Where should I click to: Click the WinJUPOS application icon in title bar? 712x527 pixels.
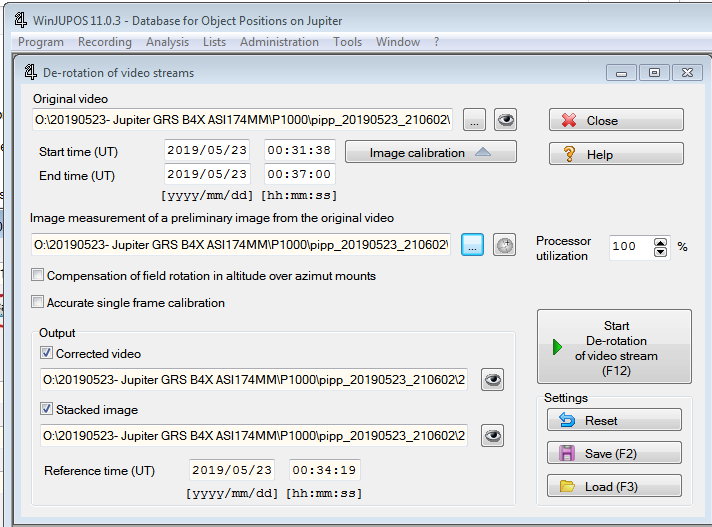20,20
